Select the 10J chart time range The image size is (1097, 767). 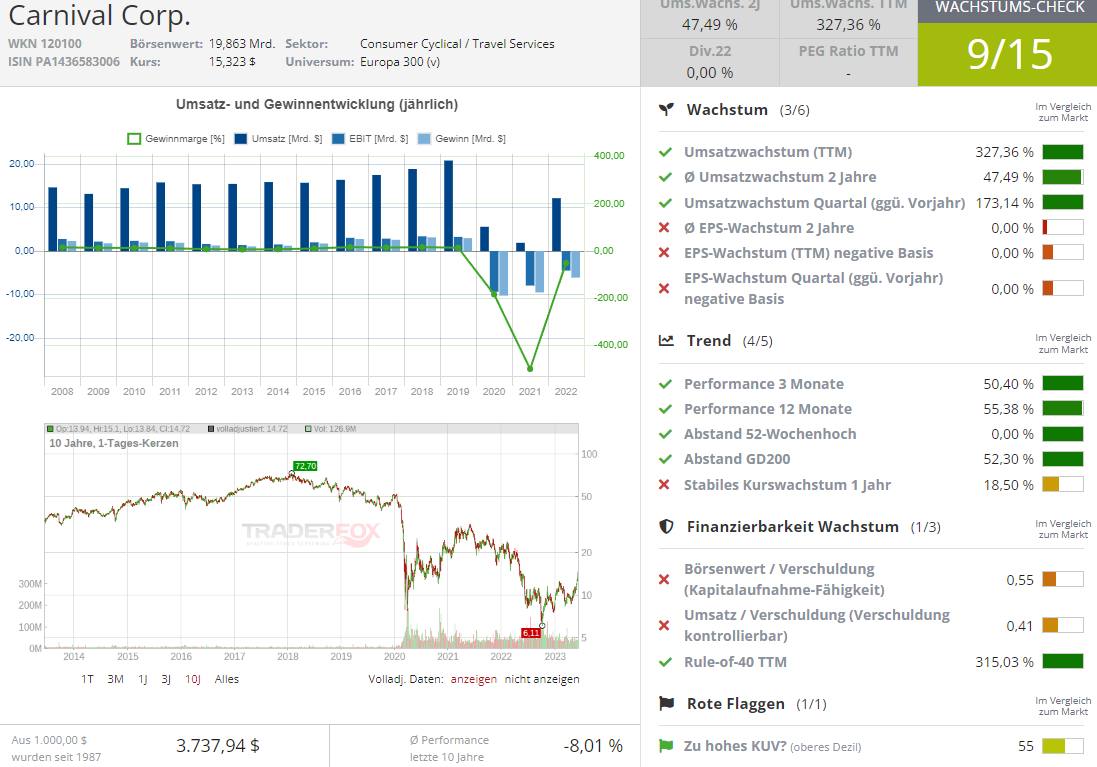(x=193, y=679)
